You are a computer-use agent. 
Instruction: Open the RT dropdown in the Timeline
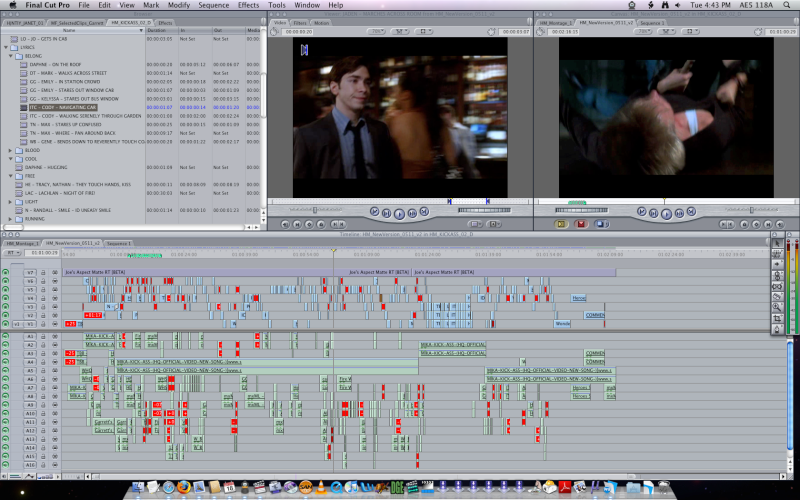[x=14, y=253]
